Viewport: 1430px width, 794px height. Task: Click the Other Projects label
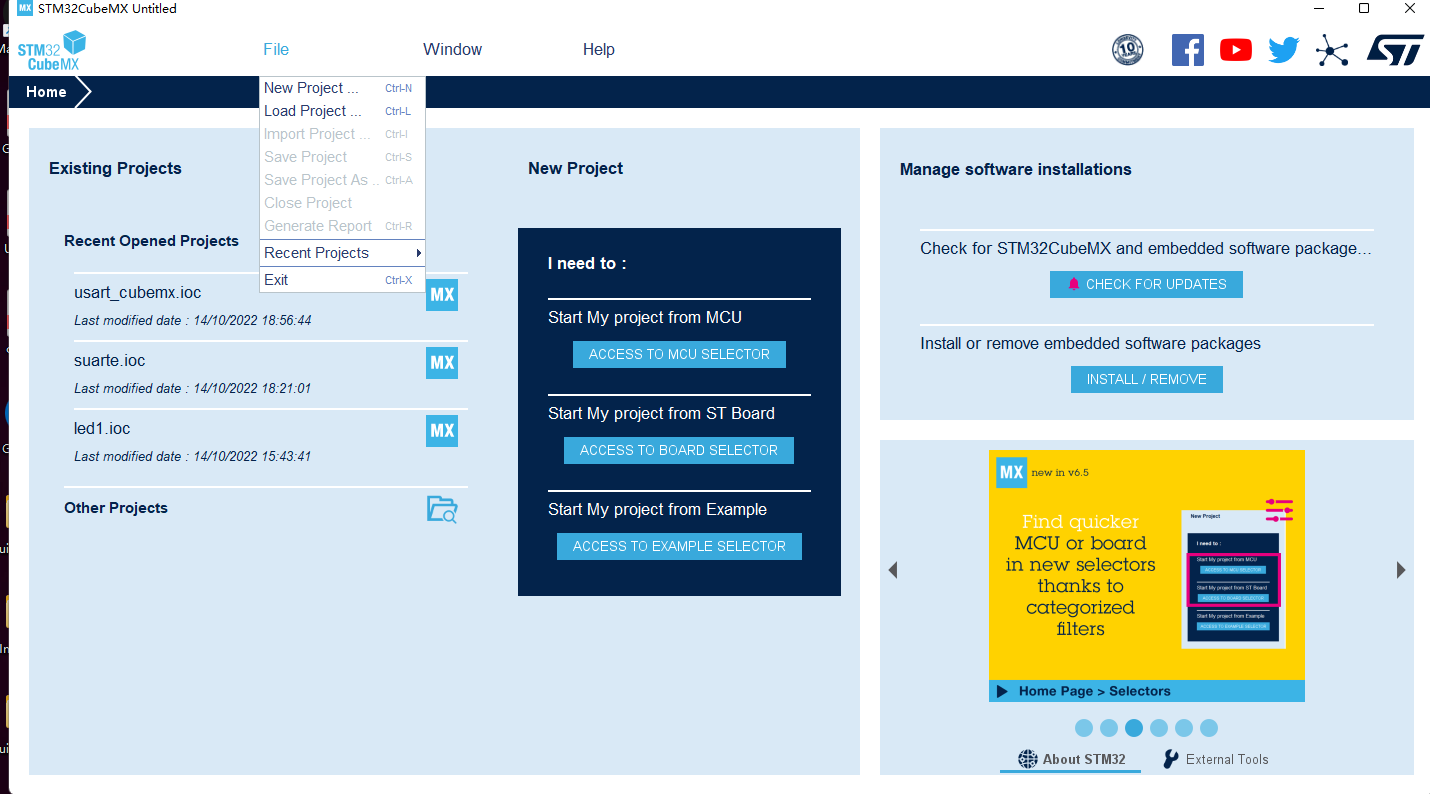coord(116,508)
